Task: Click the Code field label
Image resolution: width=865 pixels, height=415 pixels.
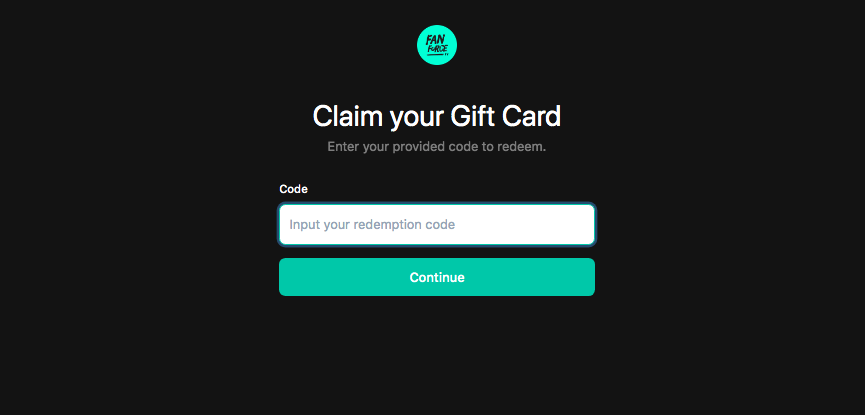Action: pyautogui.click(x=293, y=189)
